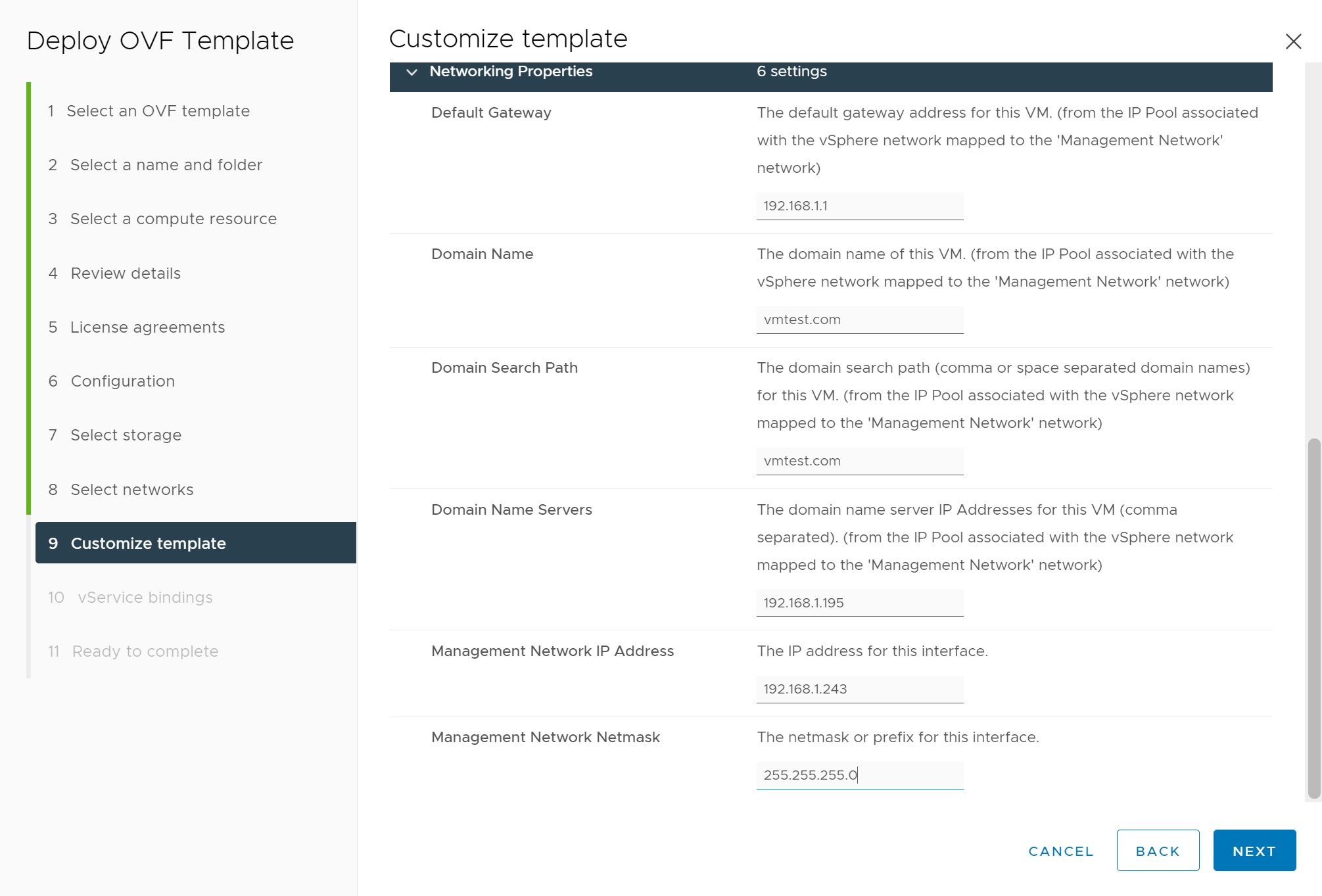Open step 3 Select a compute resource
1322x896 pixels.
pos(173,219)
